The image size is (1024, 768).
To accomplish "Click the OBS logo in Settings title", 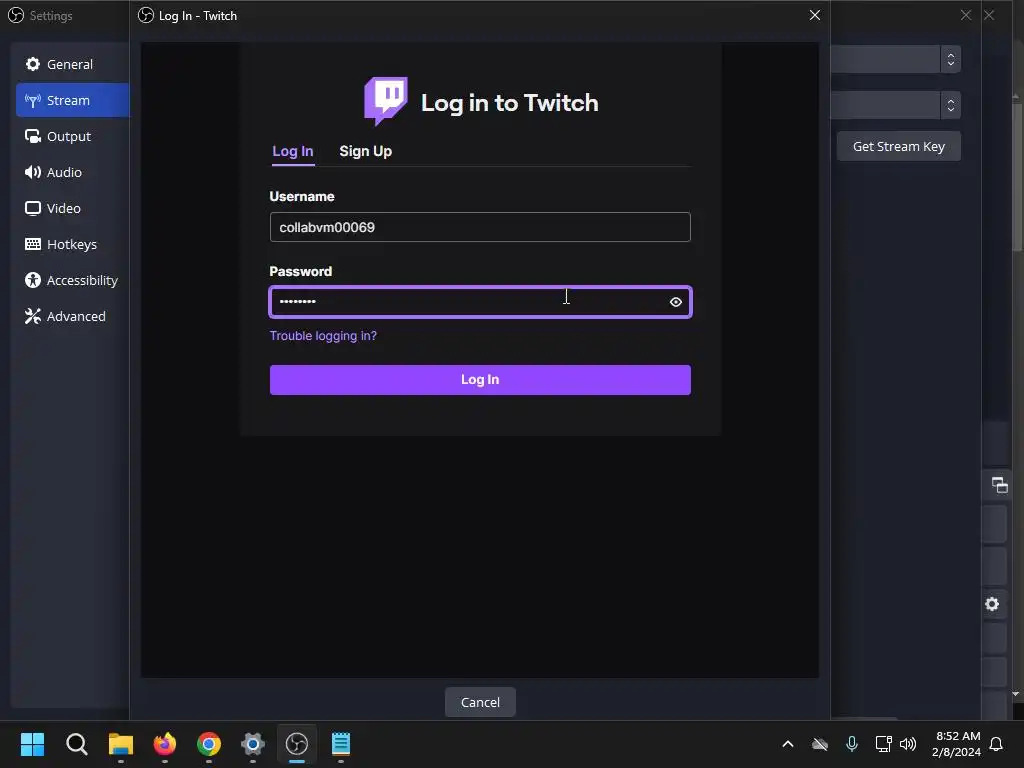I will (16, 15).
